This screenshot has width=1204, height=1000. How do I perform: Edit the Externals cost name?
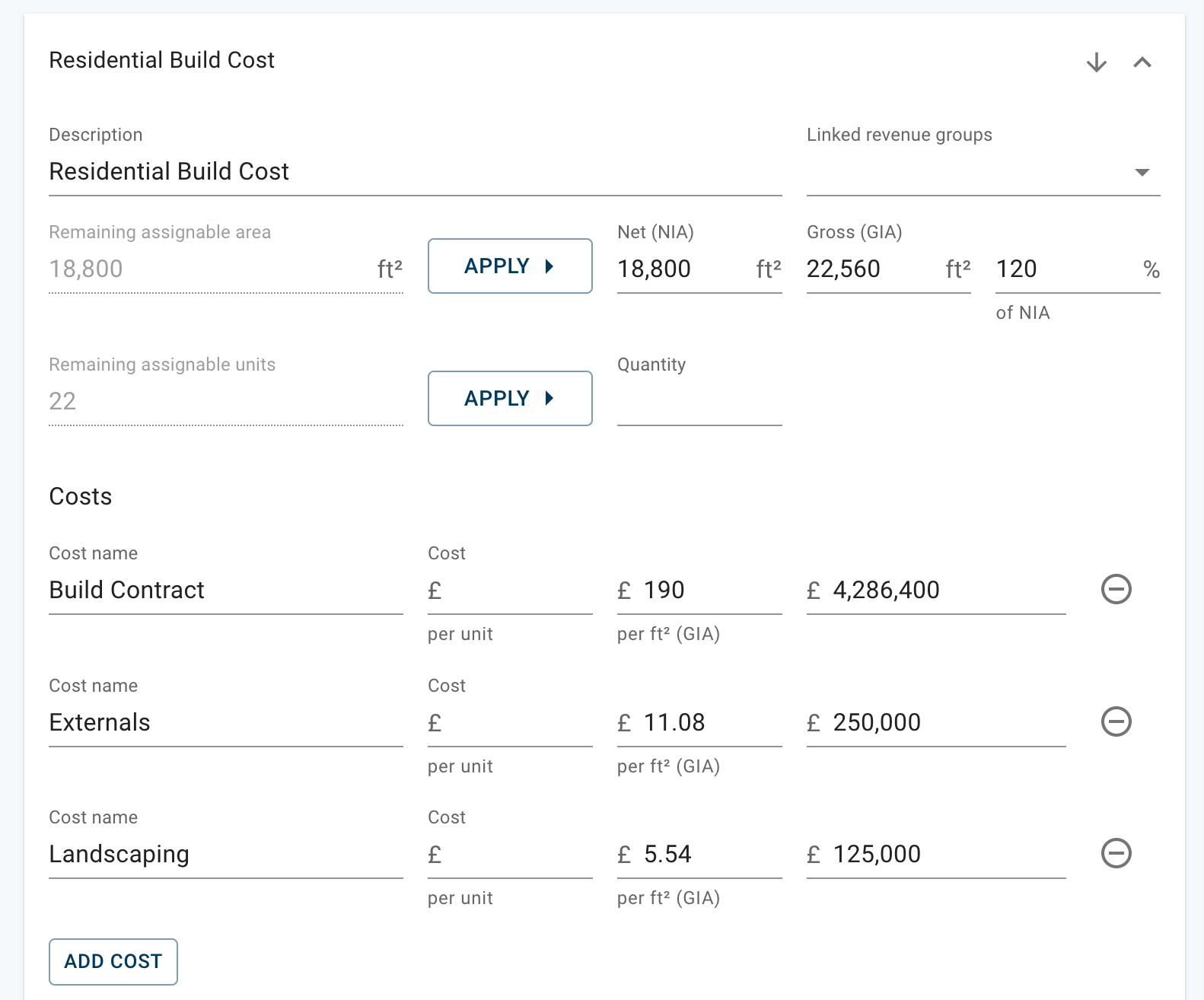226,723
